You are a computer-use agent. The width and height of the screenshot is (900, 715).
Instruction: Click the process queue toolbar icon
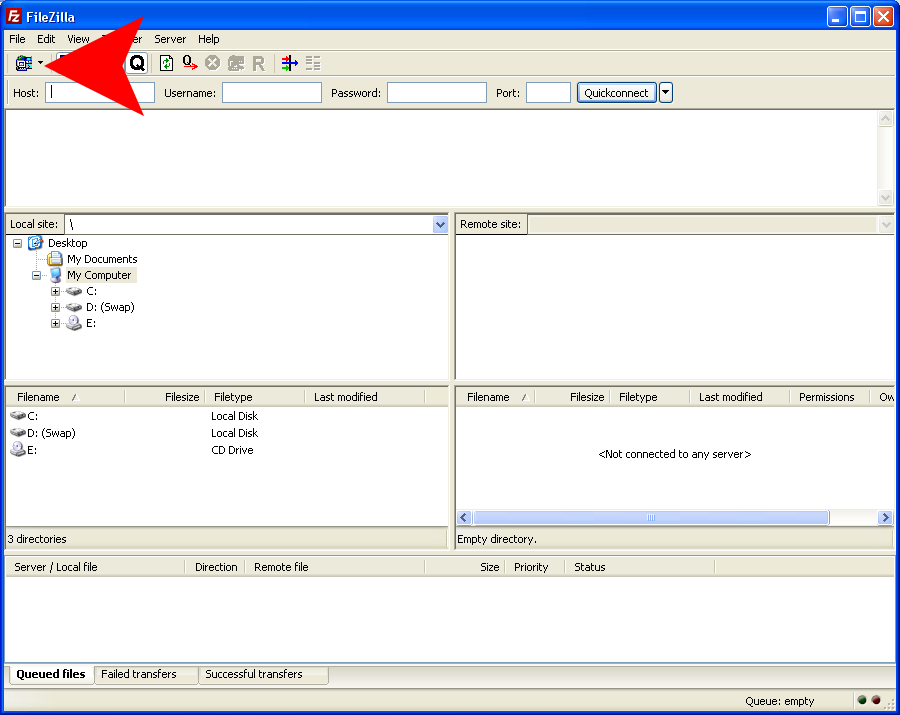[x=190, y=63]
